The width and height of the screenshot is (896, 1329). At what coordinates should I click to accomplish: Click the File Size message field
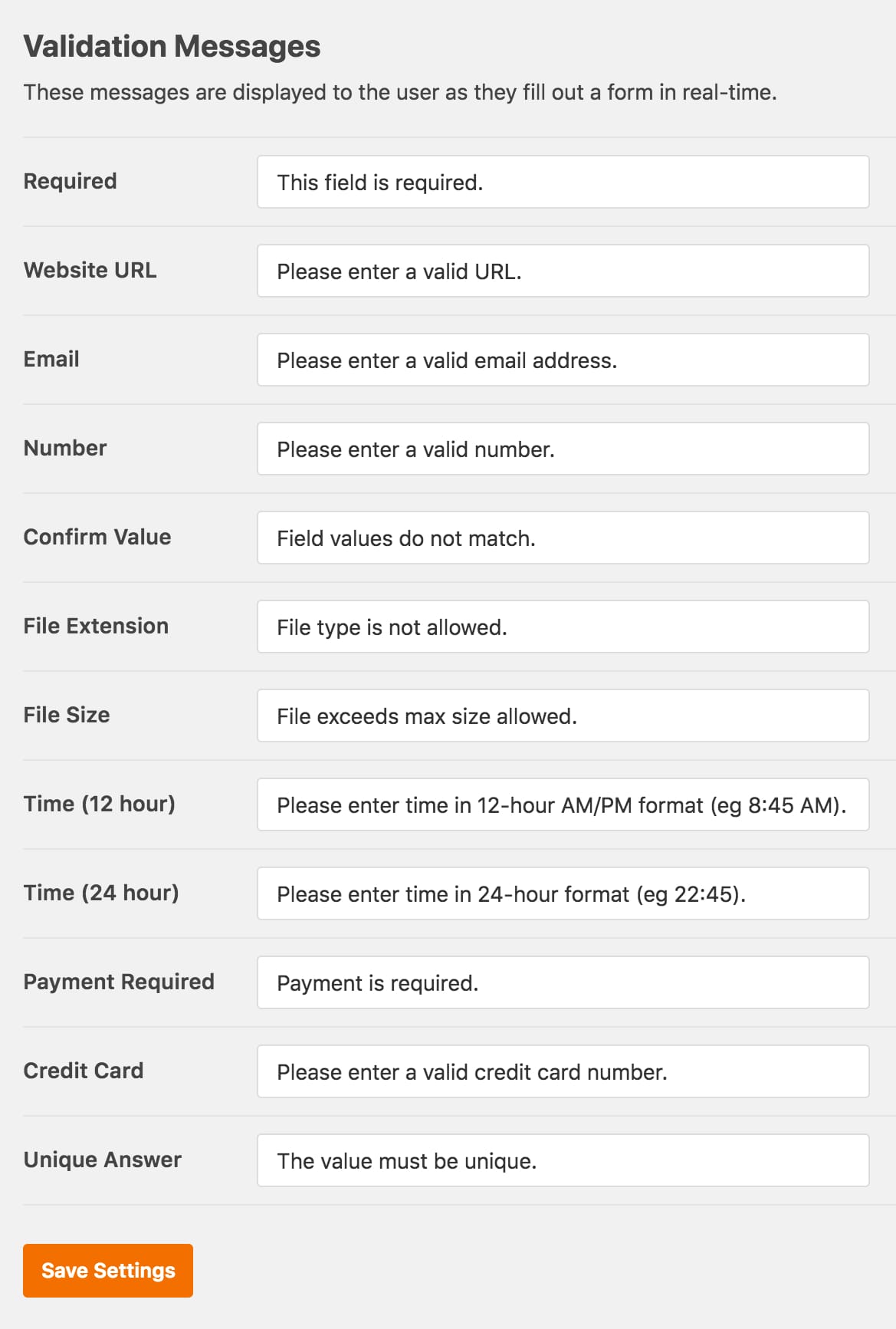coord(562,715)
